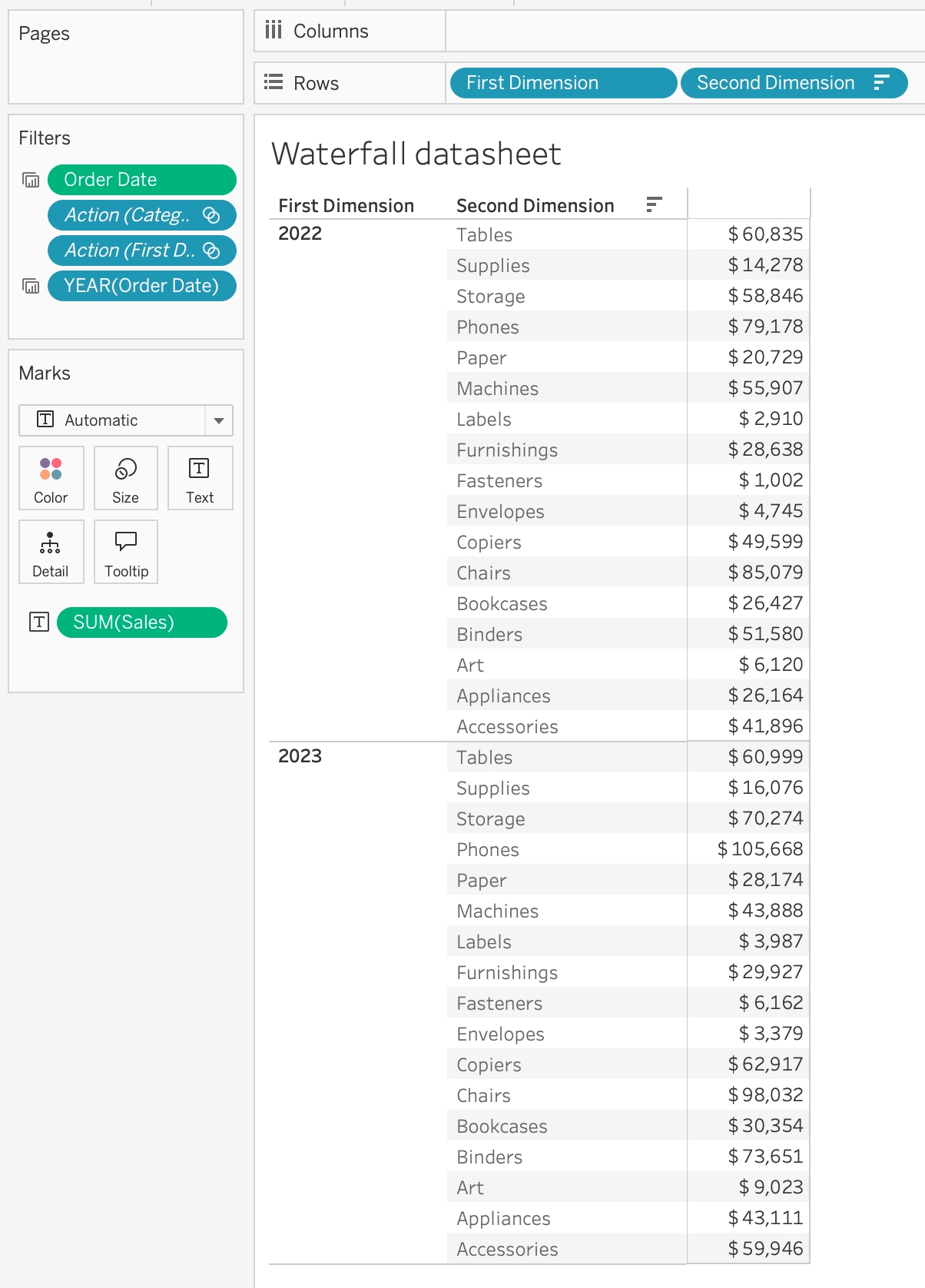Click the First Dimension column header
Screen dimensions: 925x1288
tap(346, 206)
